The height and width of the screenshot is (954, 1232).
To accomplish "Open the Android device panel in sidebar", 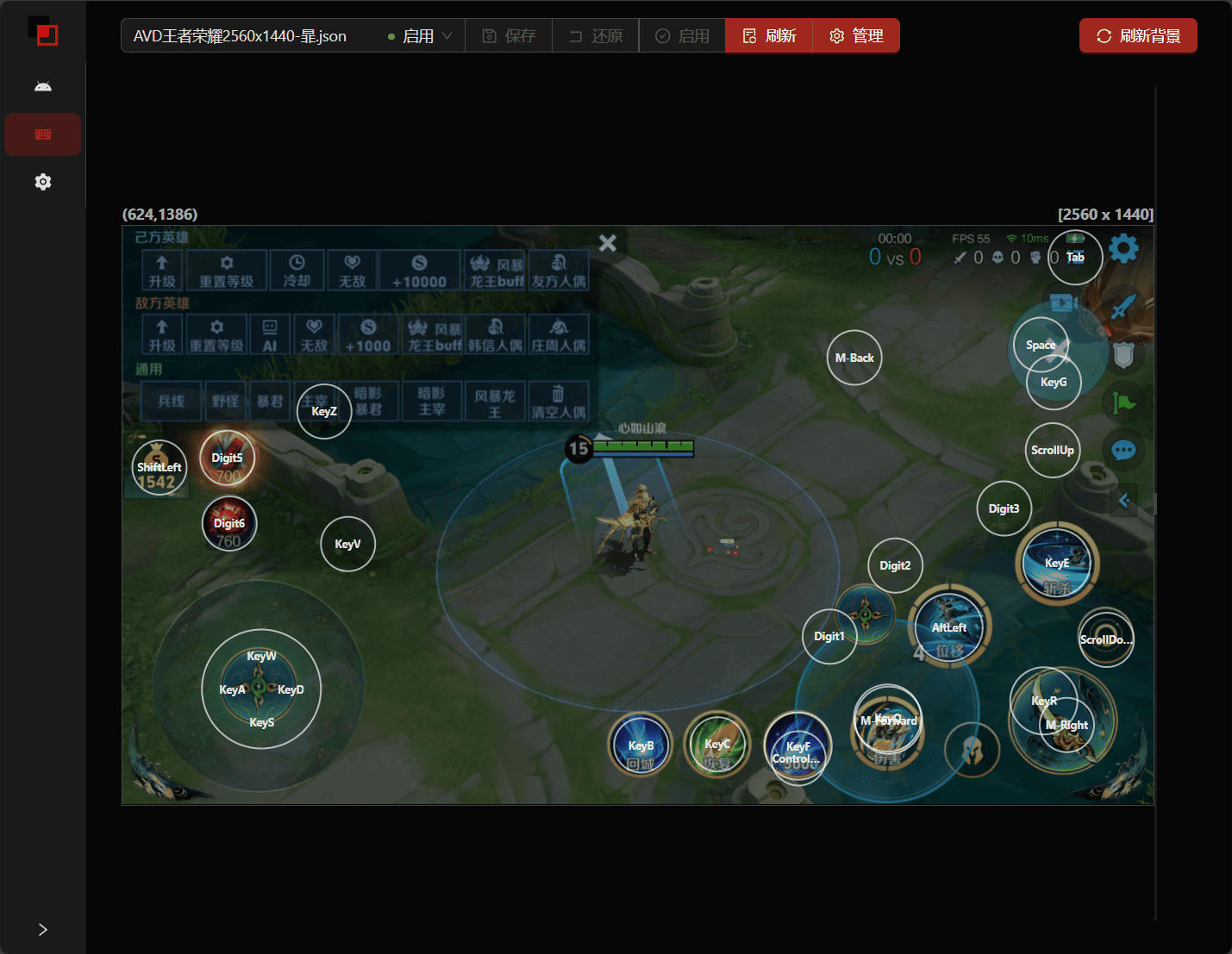I will [x=43, y=87].
